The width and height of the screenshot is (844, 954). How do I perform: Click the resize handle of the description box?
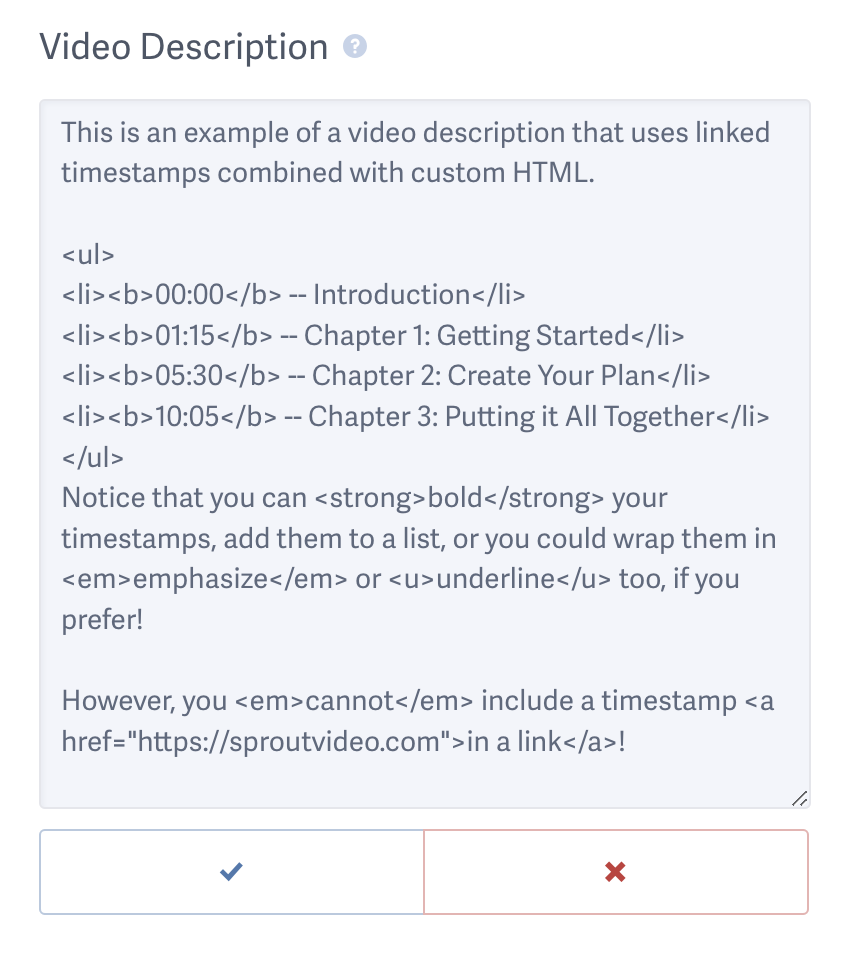click(799, 797)
